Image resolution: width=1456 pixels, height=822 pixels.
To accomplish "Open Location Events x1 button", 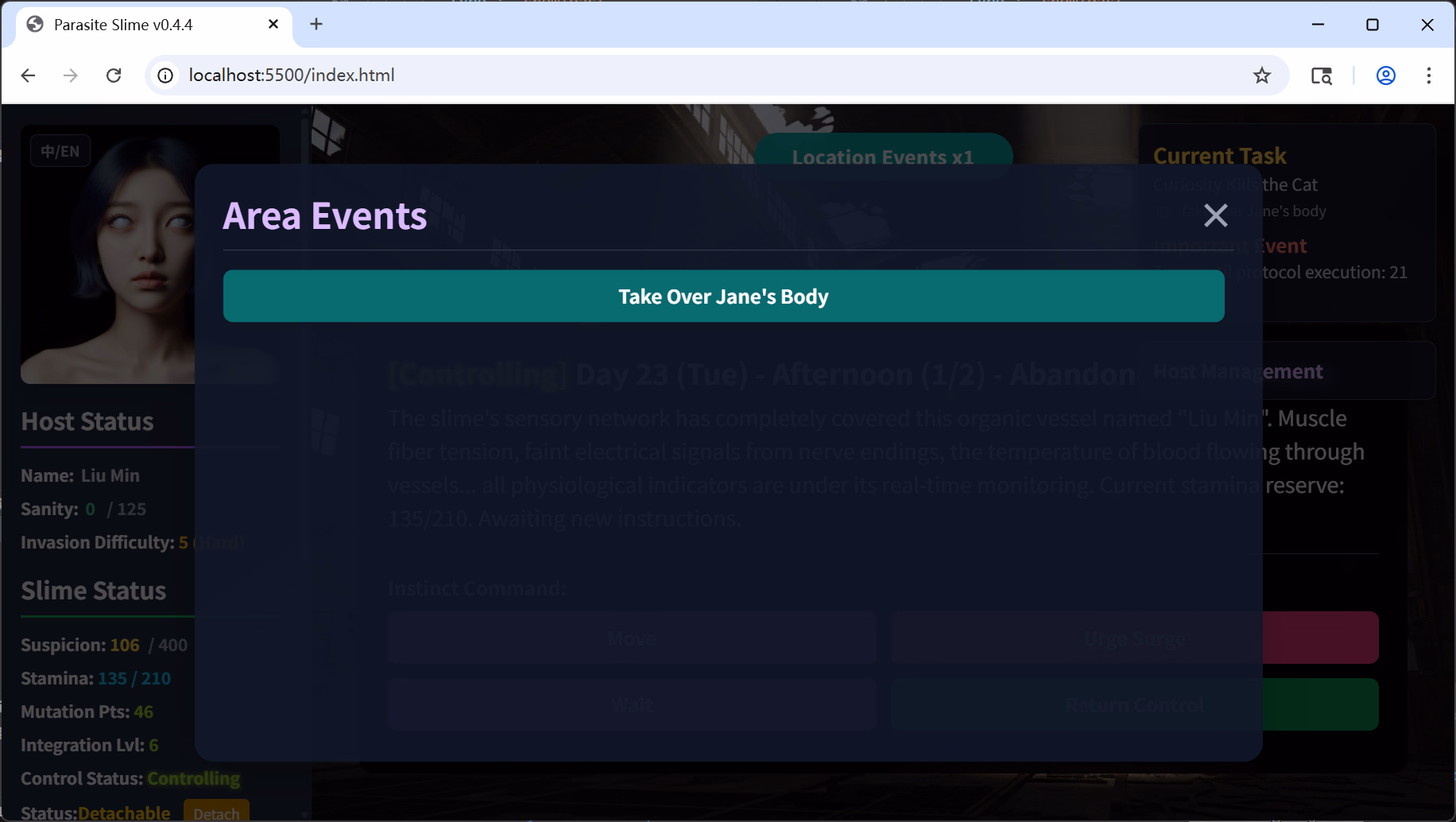I will click(883, 157).
